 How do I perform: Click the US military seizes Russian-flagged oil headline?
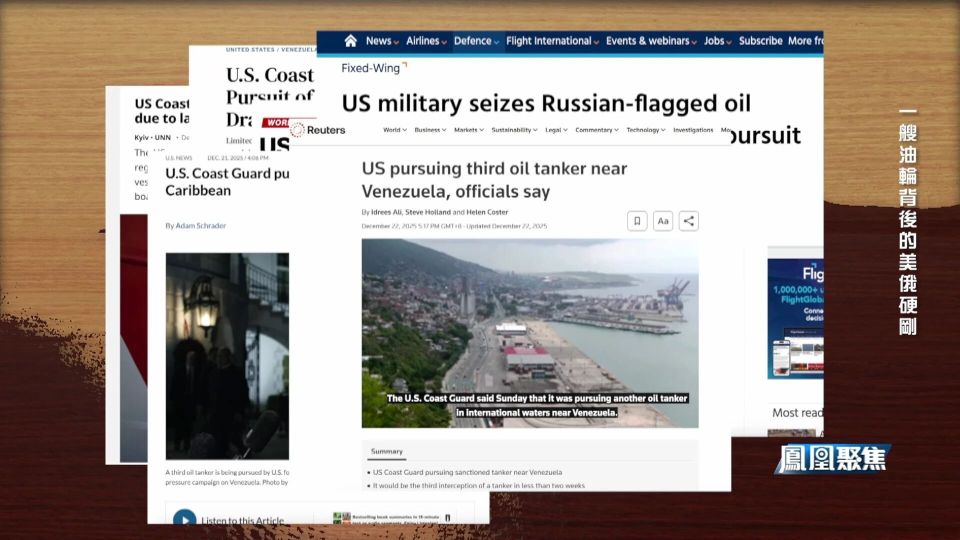pyautogui.click(x=546, y=103)
